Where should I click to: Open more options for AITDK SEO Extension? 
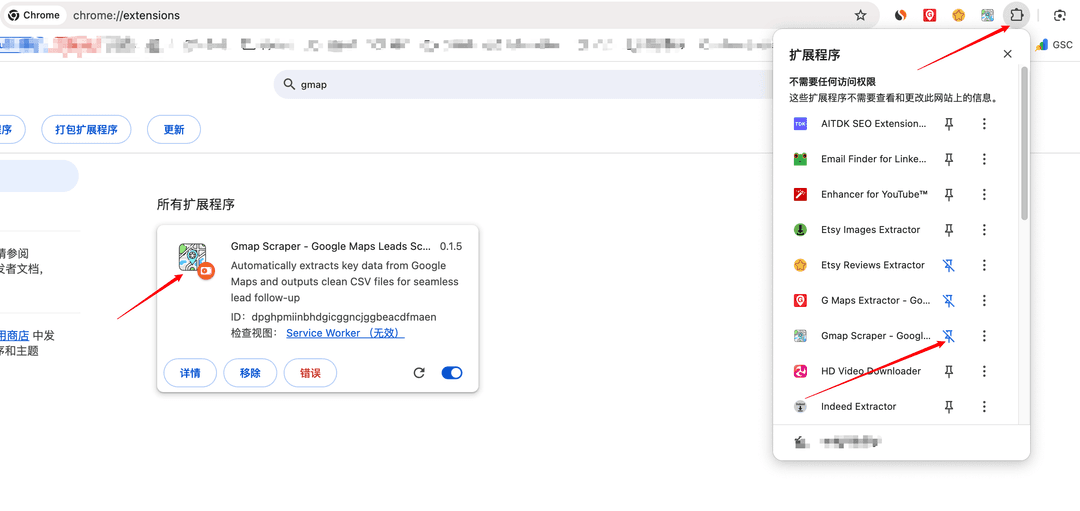[984, 123]
